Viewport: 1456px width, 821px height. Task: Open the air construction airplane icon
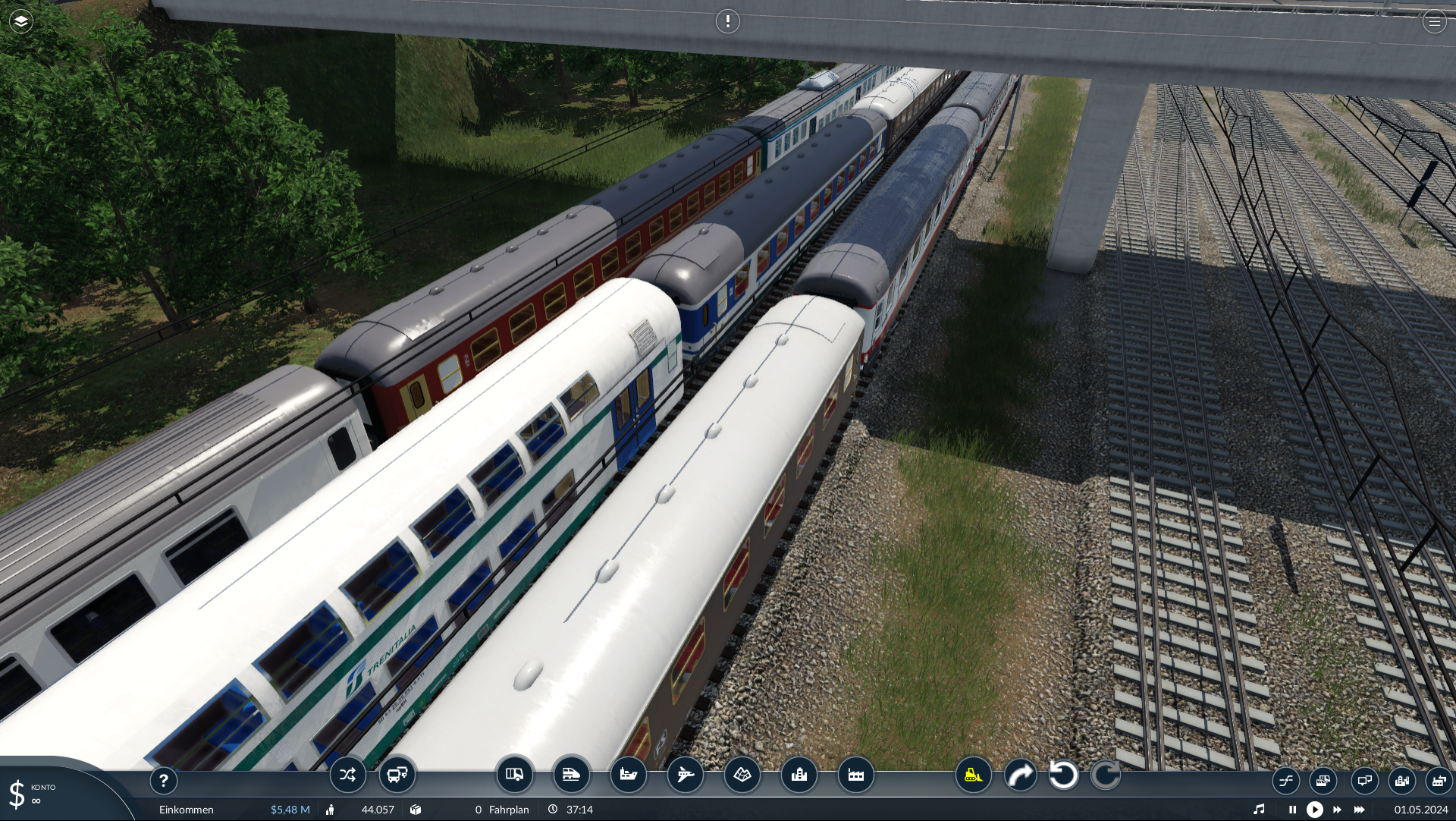coord(686,775)
